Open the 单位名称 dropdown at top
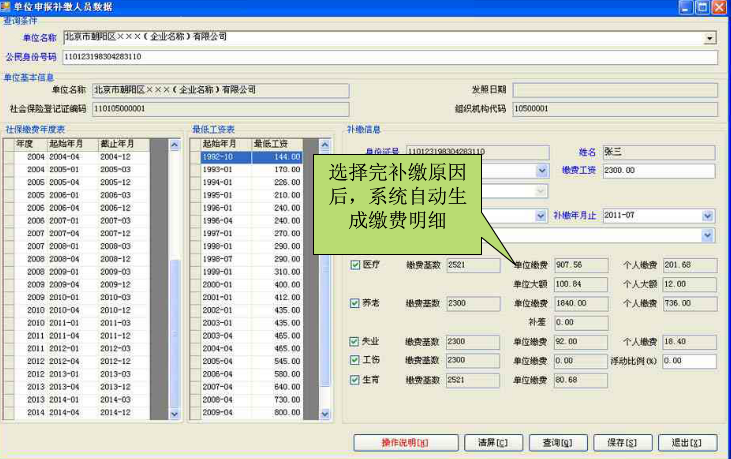The width and height of the screenshot is (731, 459). point(710,38)
